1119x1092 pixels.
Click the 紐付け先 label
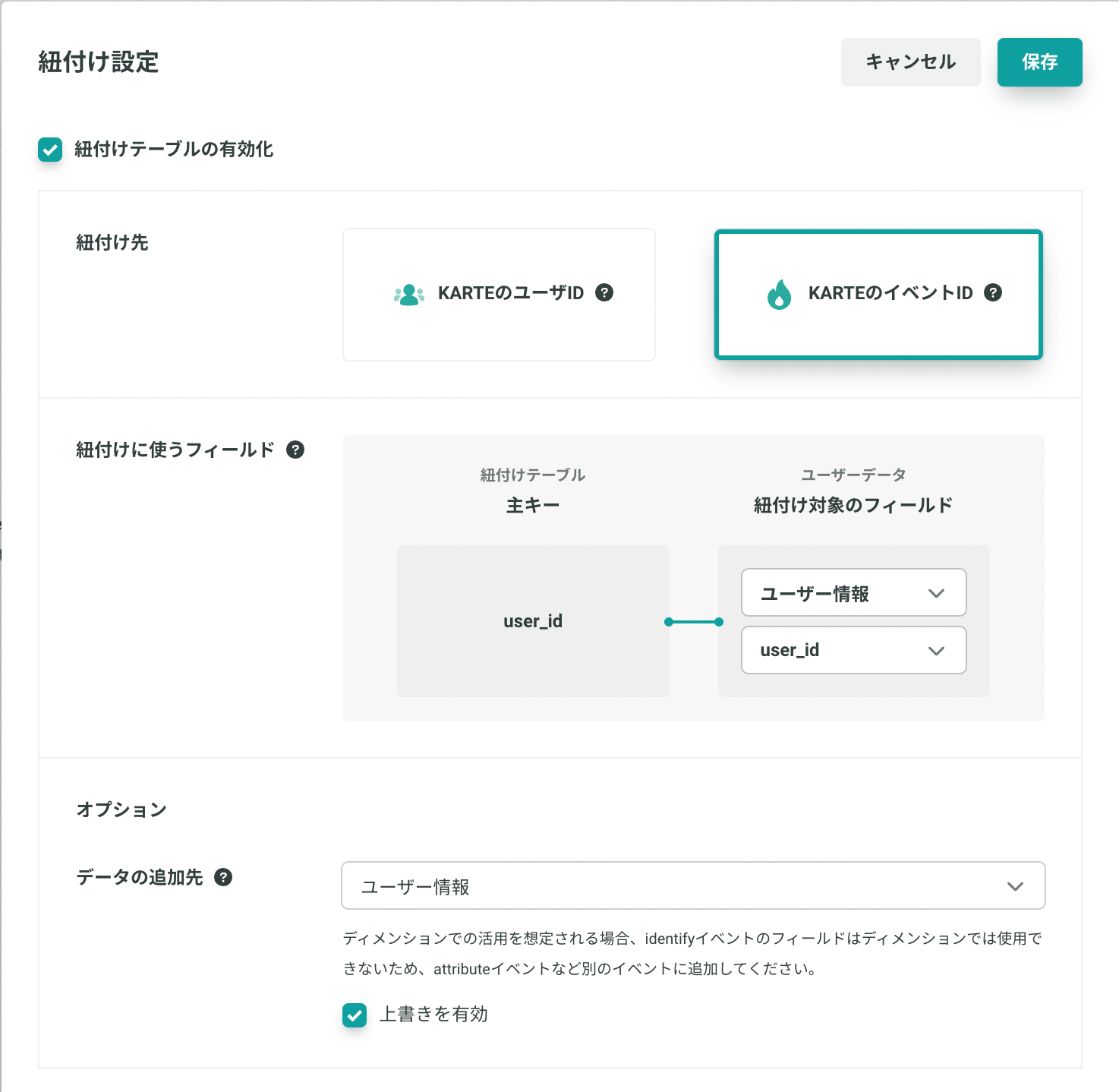(x=112, y=242)
